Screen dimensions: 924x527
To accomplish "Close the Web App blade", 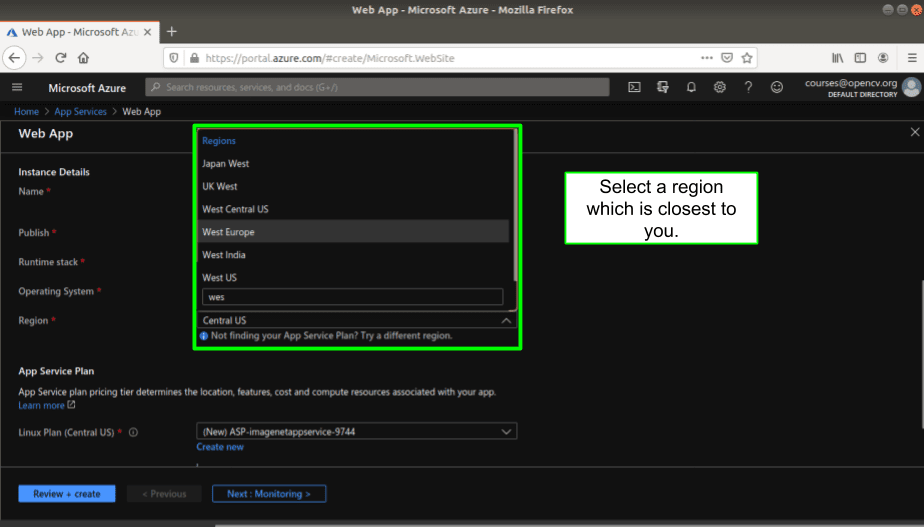I will point(915,132).
